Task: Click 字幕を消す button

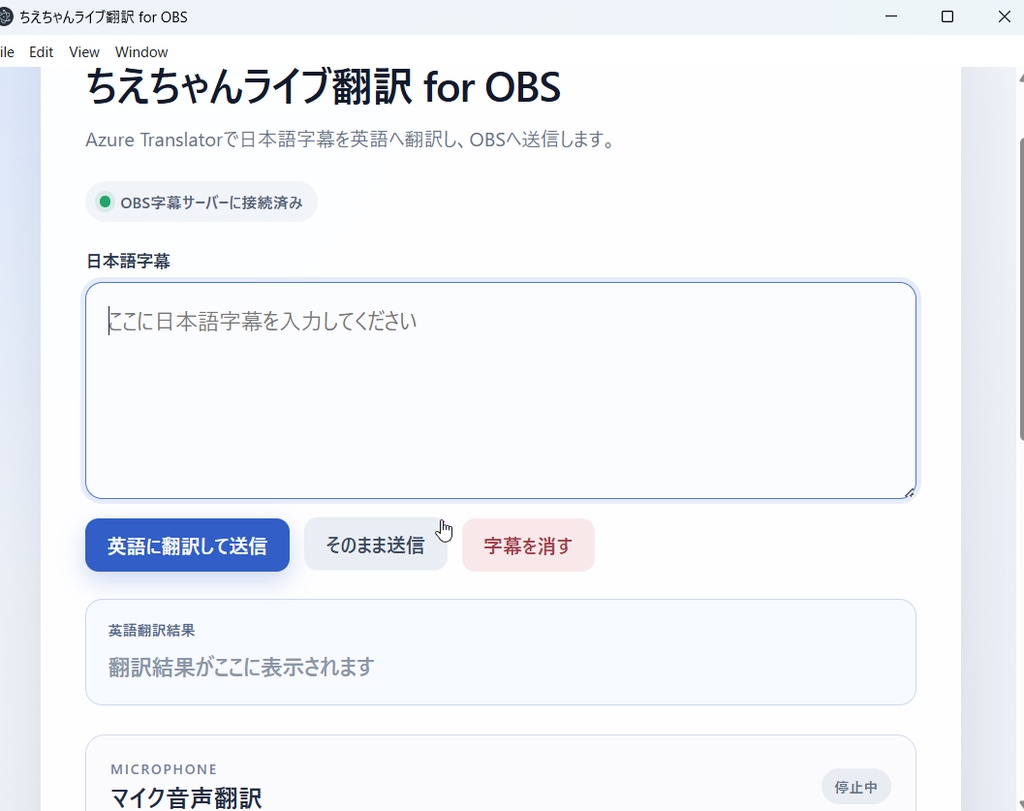Action: (x=528, y=545)
